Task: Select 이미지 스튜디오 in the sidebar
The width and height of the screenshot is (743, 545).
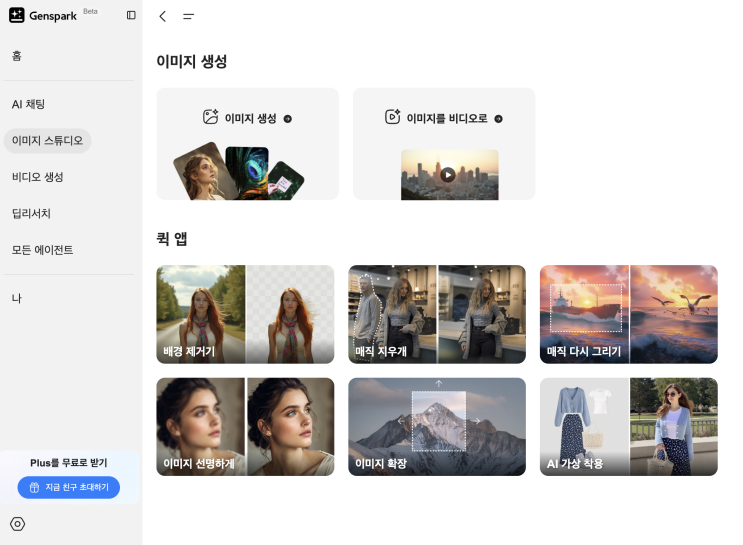Action: 47,141
